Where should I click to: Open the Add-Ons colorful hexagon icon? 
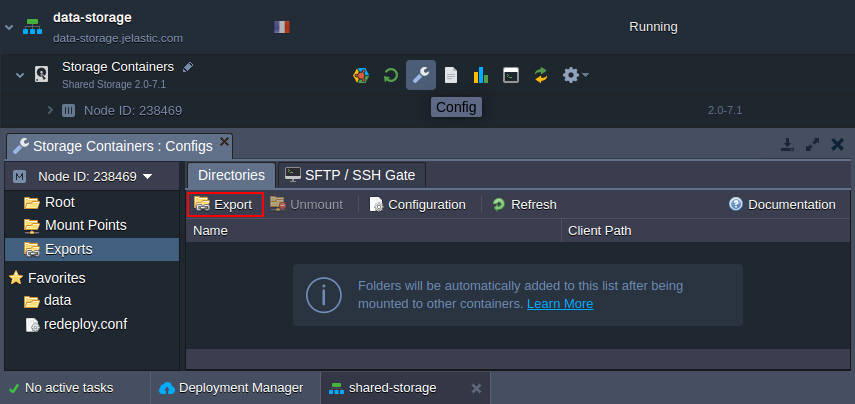[x=360, y=75]
